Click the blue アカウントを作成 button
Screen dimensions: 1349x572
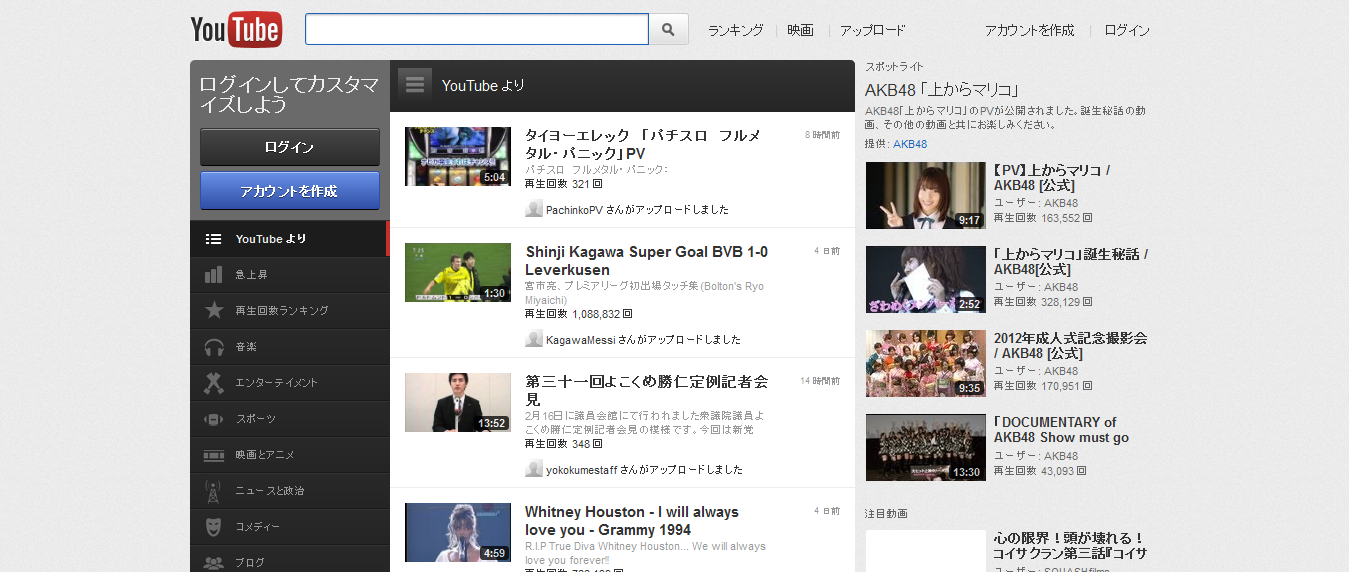pyautogui.click(x=290, y=191)
